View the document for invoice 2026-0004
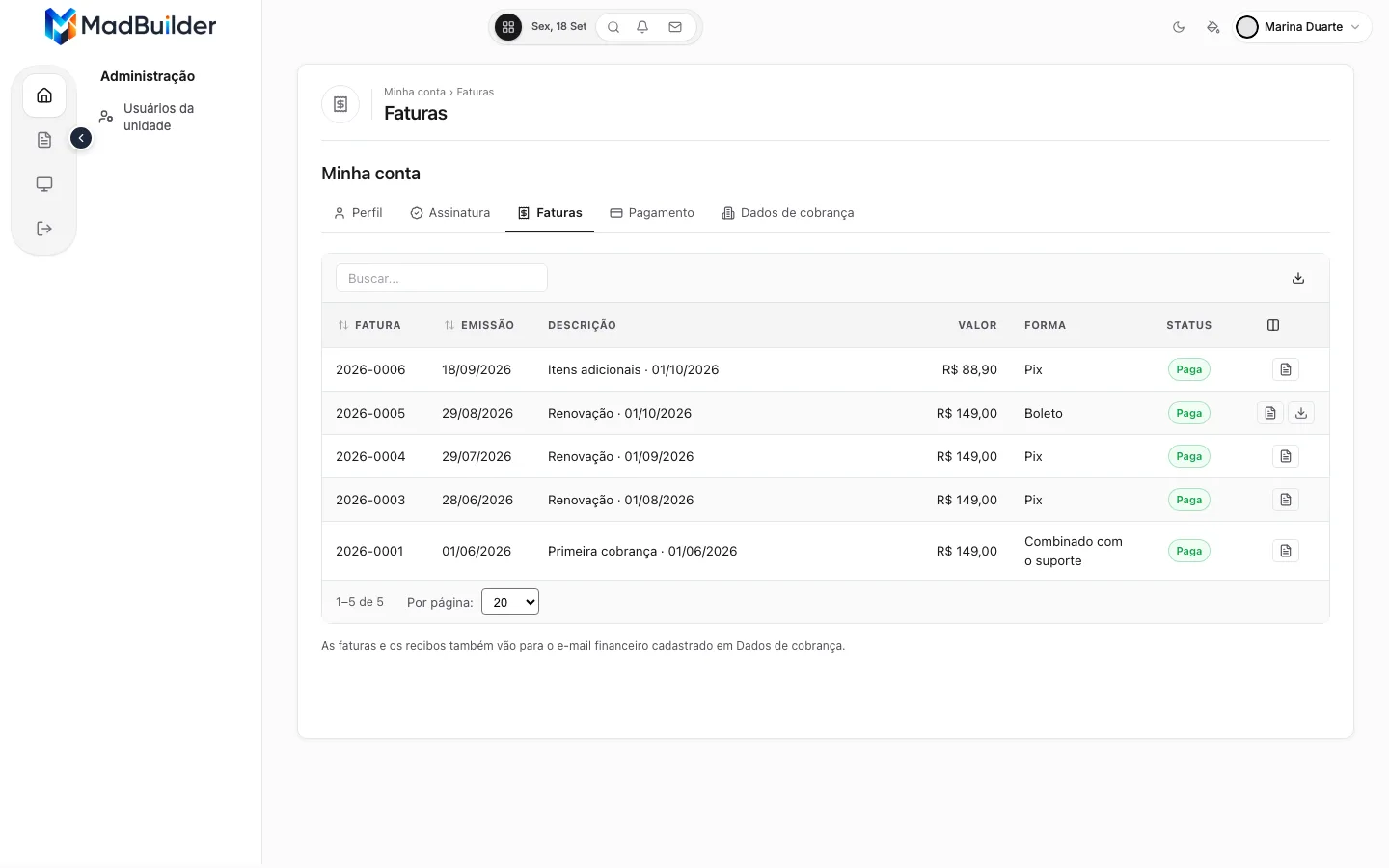The height and width of the screenshot is (868, 1389). pos(1286,456)
